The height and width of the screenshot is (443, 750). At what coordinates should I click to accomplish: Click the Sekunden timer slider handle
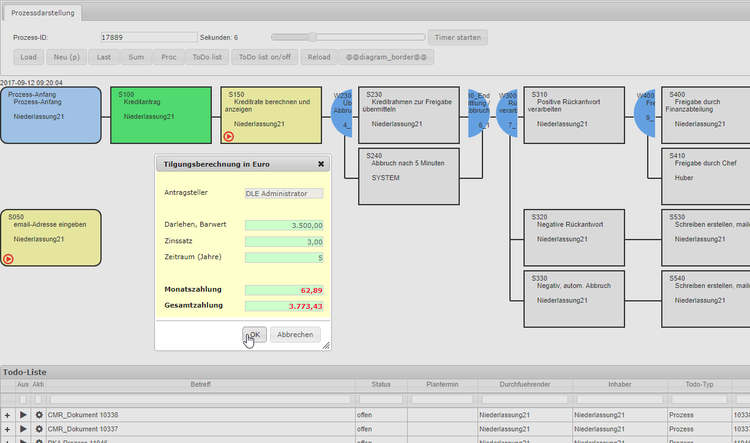coord(314,37)
